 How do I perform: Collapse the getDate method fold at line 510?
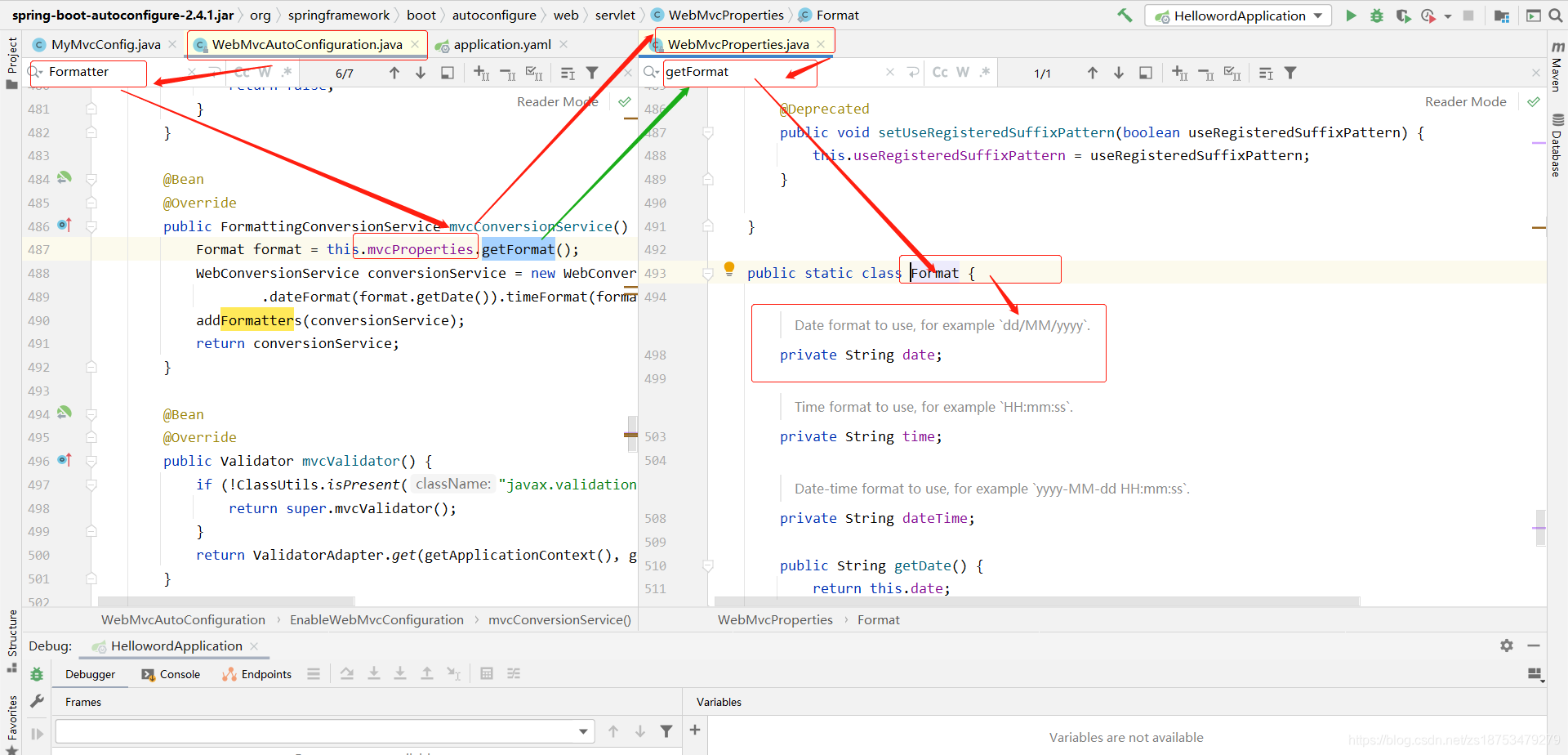pyautogui.click(x=708, y=565)
